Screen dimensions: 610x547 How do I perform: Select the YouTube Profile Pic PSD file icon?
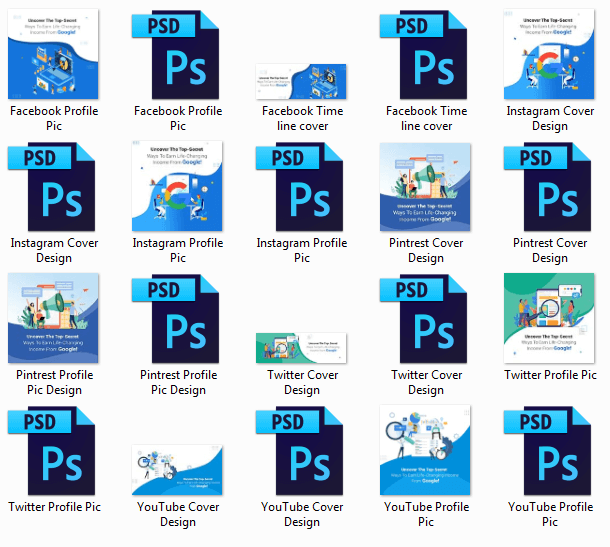pos(547,451)
